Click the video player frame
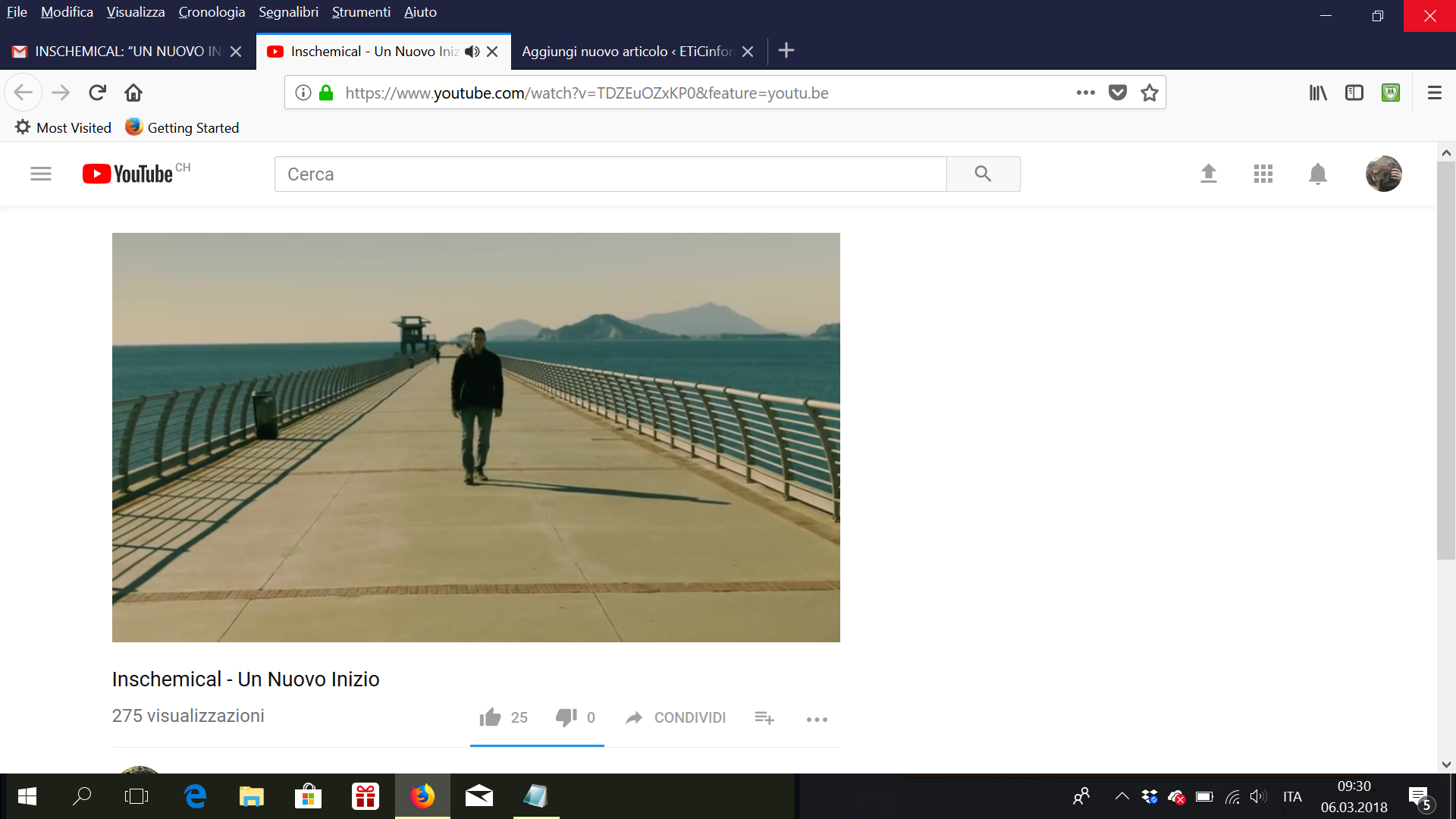This screenshot has width=1456, height=819. pyautogui.click(x=476, y=438)
